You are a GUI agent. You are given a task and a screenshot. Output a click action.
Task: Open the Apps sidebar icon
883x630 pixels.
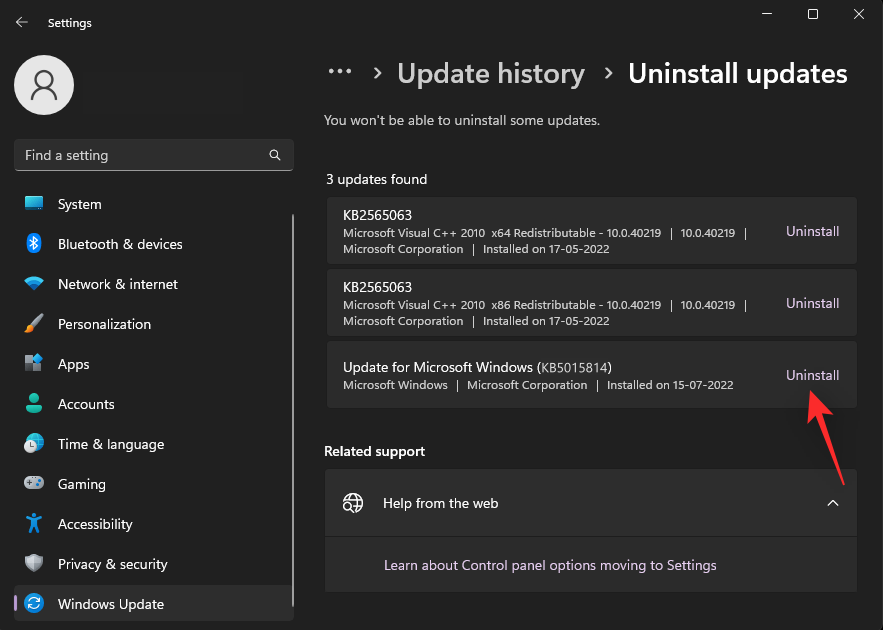click(x=33, y=364)
